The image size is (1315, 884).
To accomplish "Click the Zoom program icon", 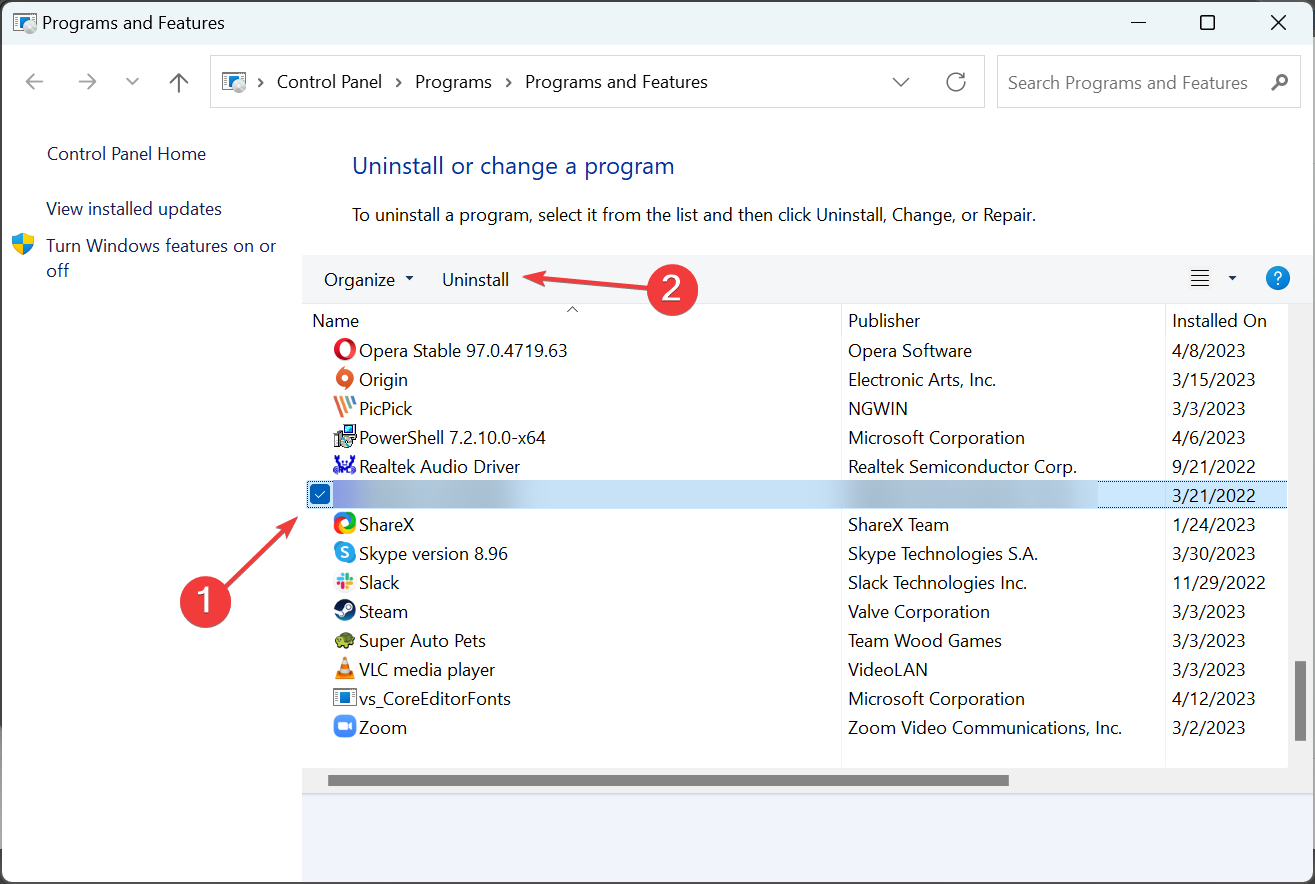I will tap(344, 727).
